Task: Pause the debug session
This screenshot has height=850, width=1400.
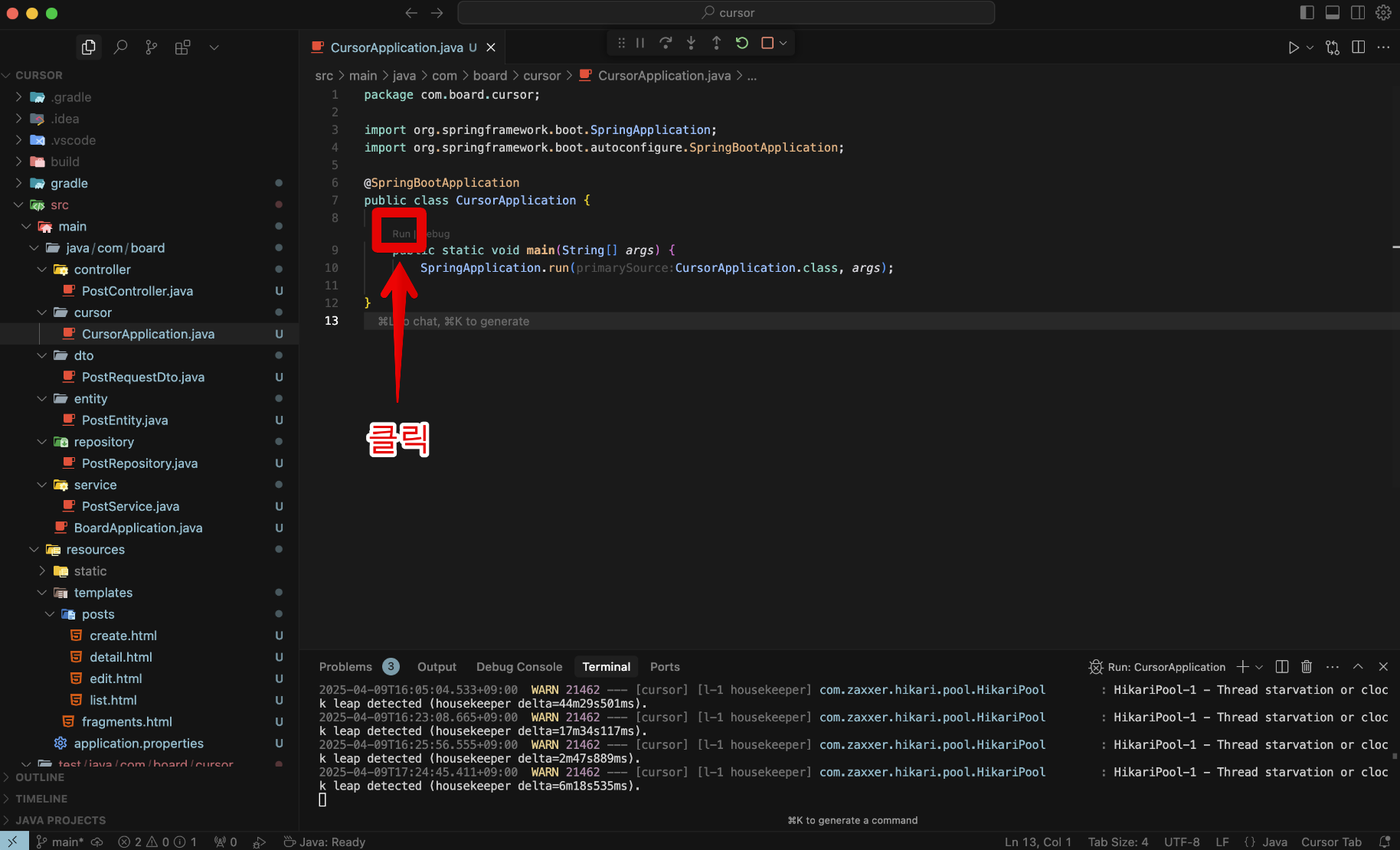Action: (640, 43)
